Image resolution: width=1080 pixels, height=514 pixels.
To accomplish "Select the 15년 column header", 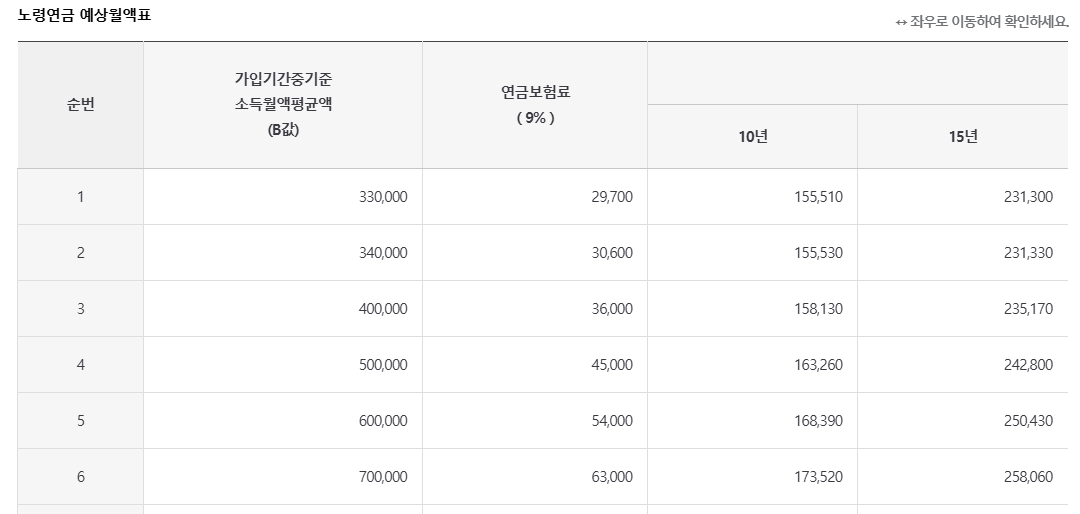I will click(963, 136).
